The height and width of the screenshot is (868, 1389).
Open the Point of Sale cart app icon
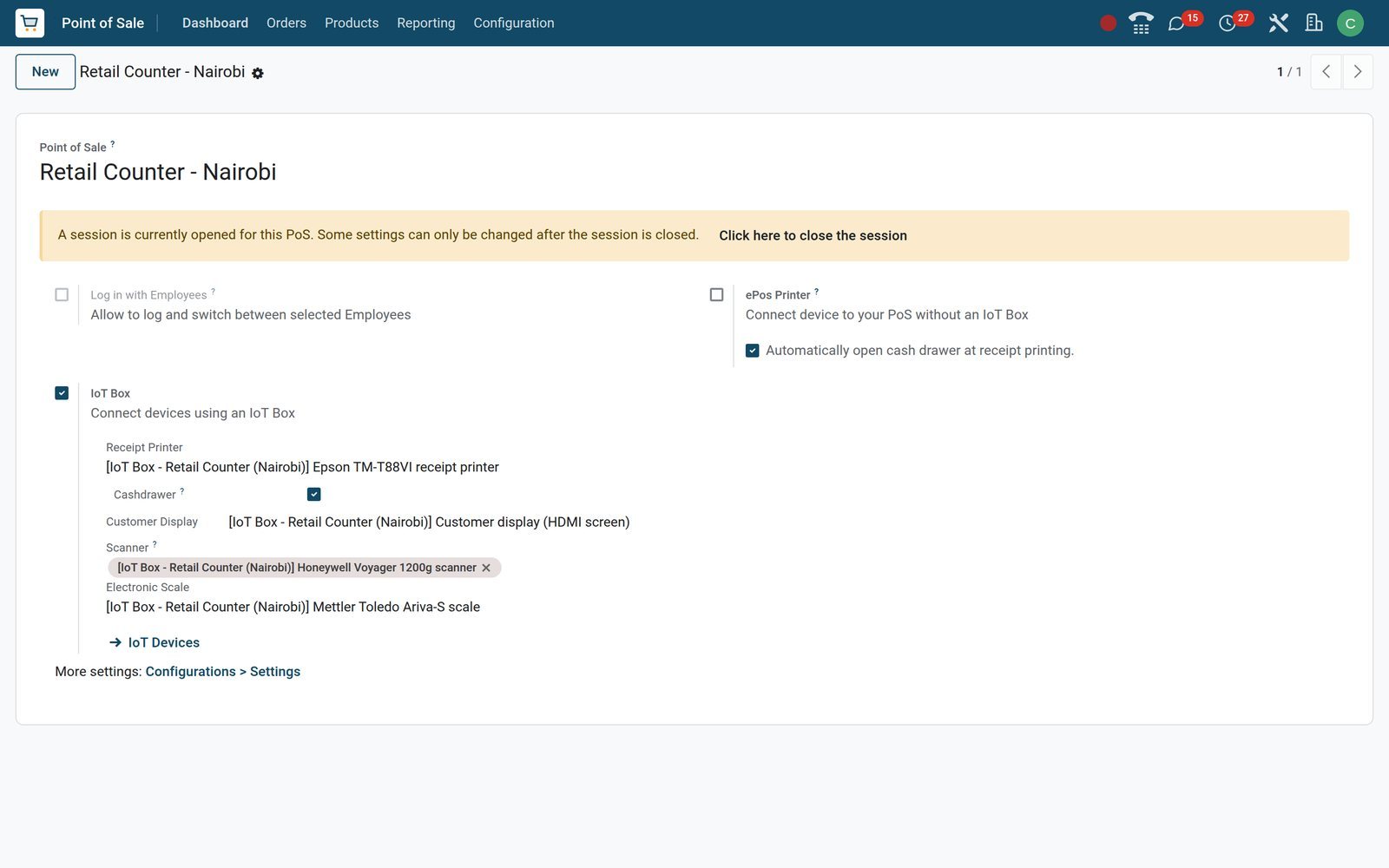click(30, 23)
